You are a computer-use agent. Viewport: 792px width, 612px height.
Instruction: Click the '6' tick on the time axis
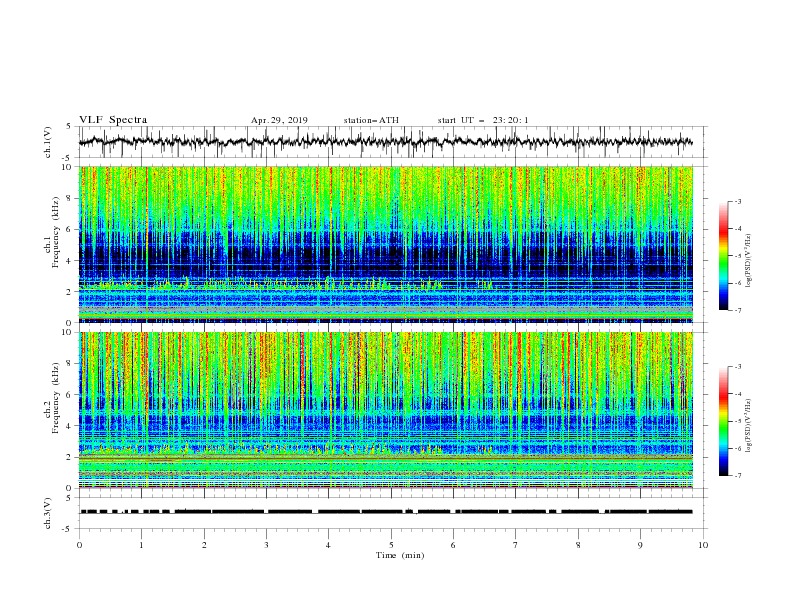pyautogui.click(x=453, y=545)
